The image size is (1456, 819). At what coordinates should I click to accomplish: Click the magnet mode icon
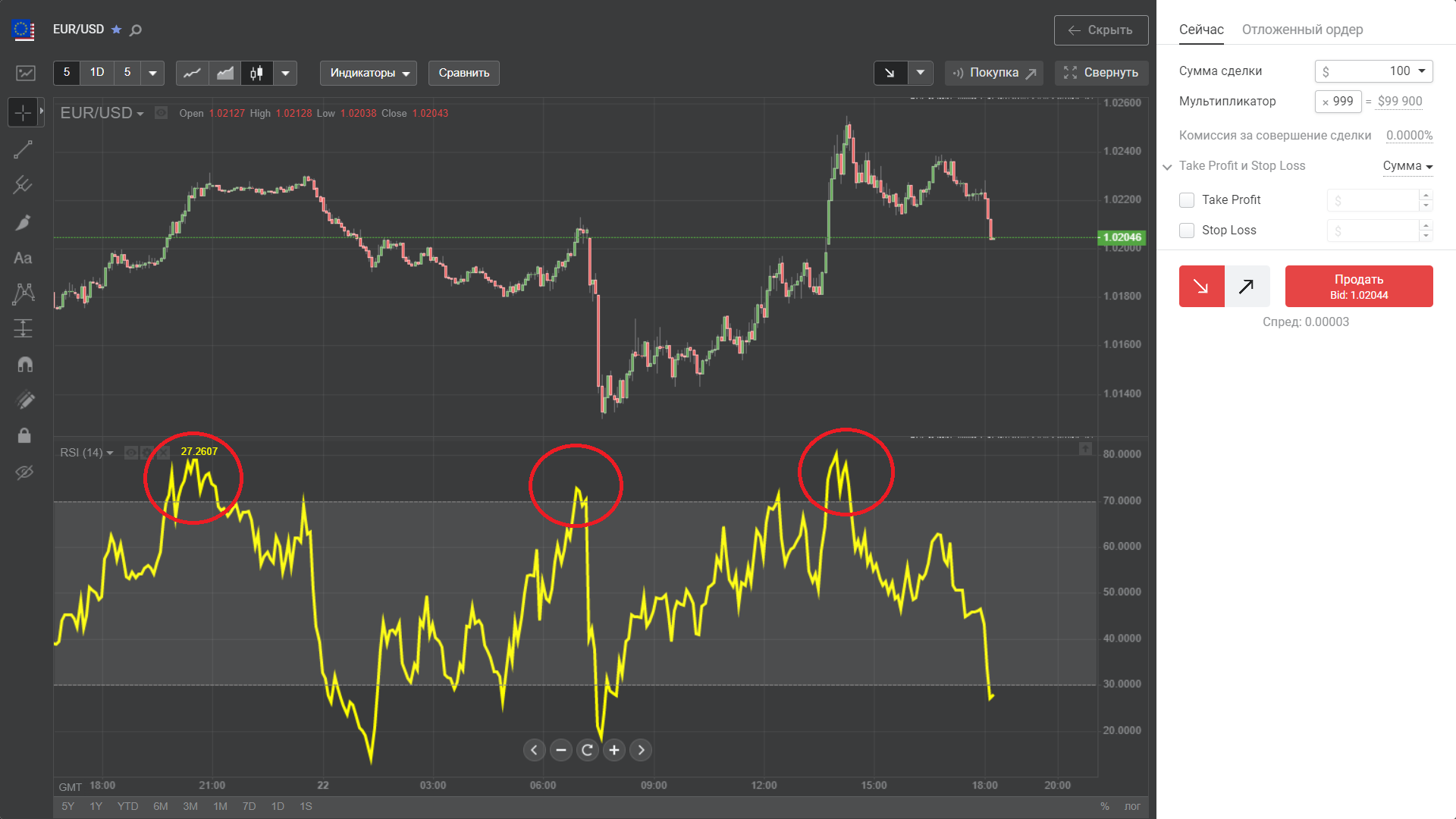24,365
